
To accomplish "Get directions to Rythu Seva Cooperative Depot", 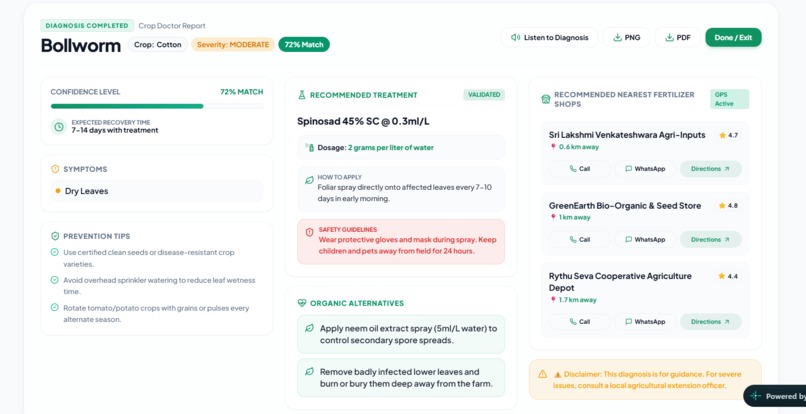I will pyautogui.click(x=710, y=322).
